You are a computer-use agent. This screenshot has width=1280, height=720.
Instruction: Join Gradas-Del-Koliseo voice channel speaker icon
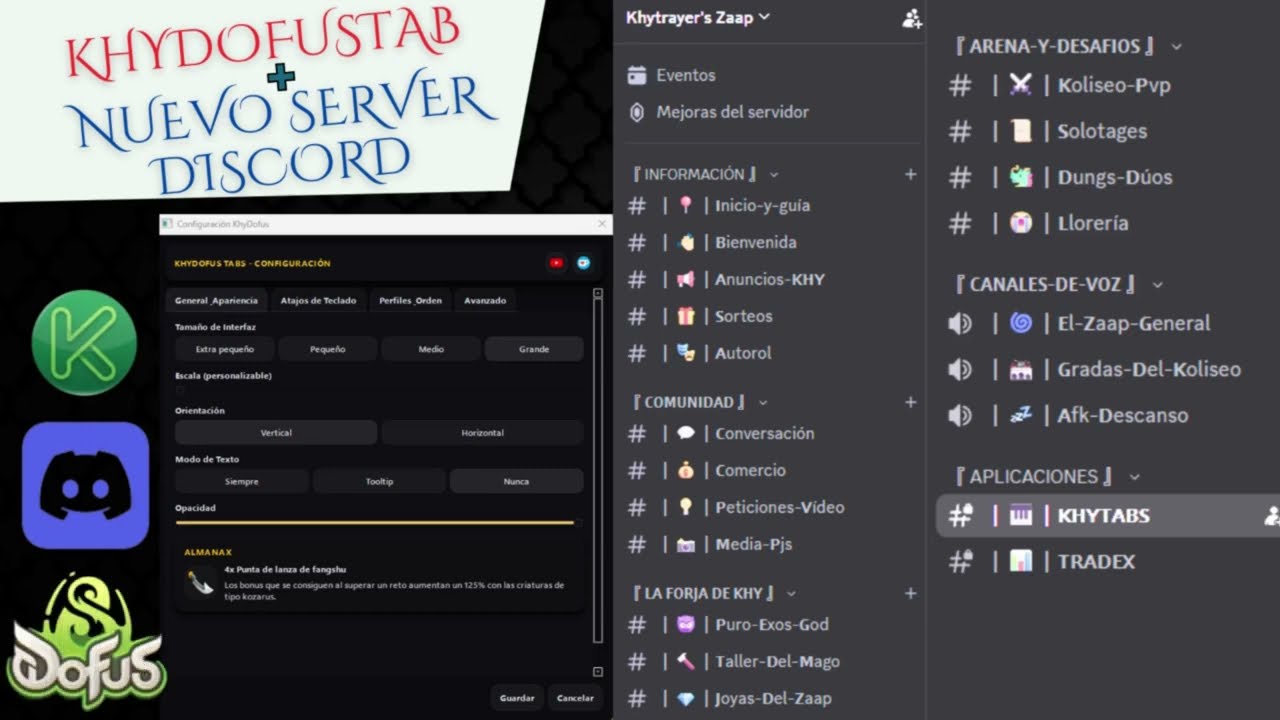(960, 369)
